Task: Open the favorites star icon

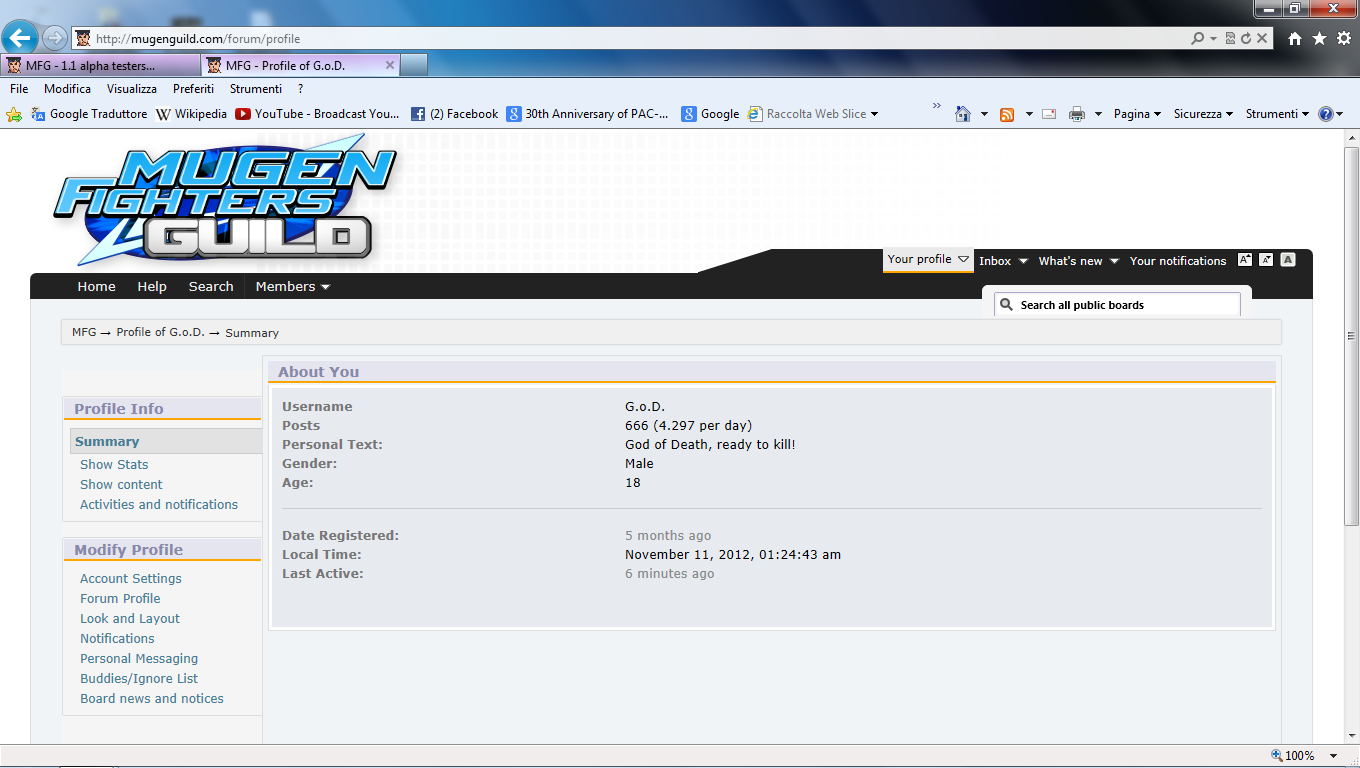Action: tap(1319, 38)
